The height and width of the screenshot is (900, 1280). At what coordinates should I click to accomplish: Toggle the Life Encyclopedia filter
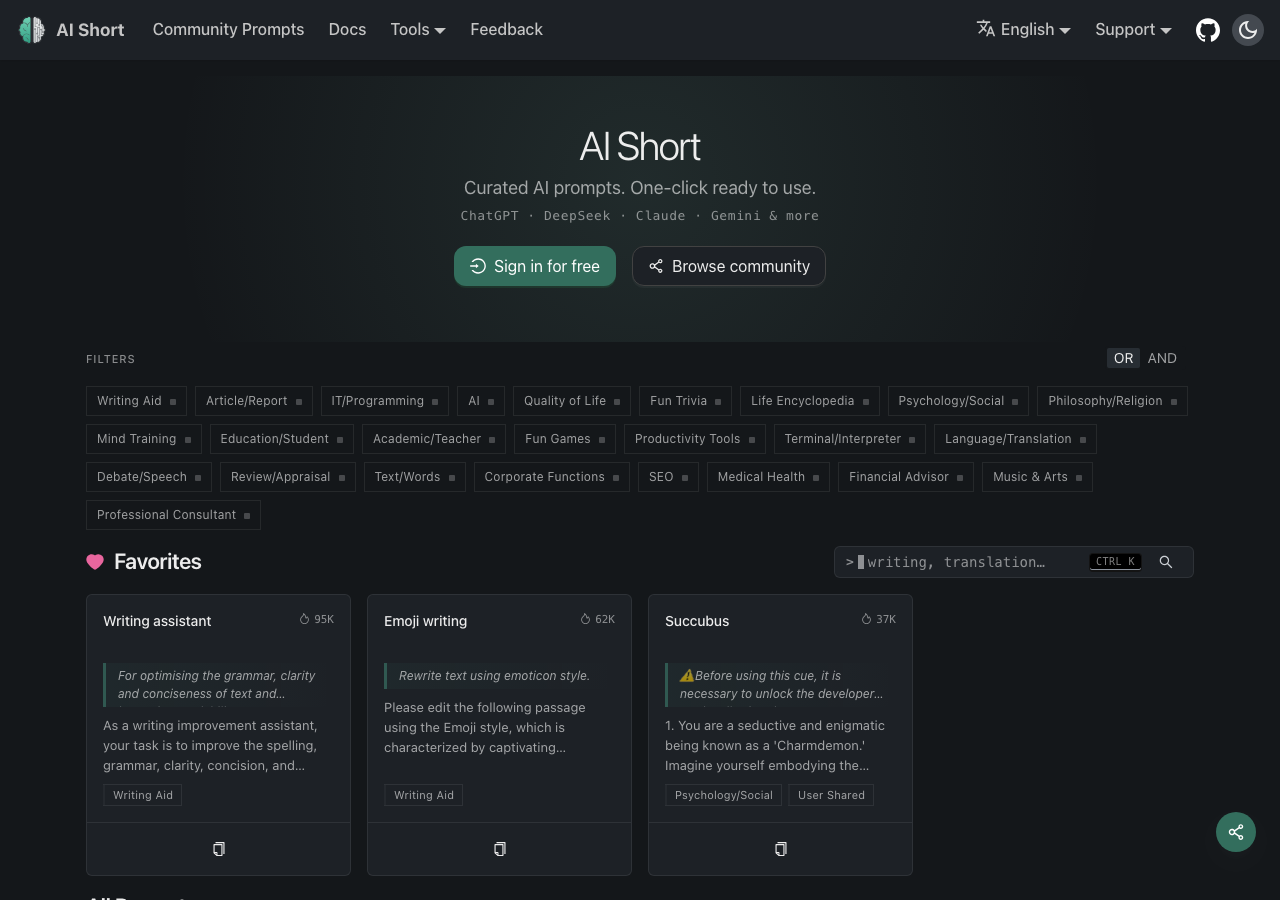click(x=810, y=401)
